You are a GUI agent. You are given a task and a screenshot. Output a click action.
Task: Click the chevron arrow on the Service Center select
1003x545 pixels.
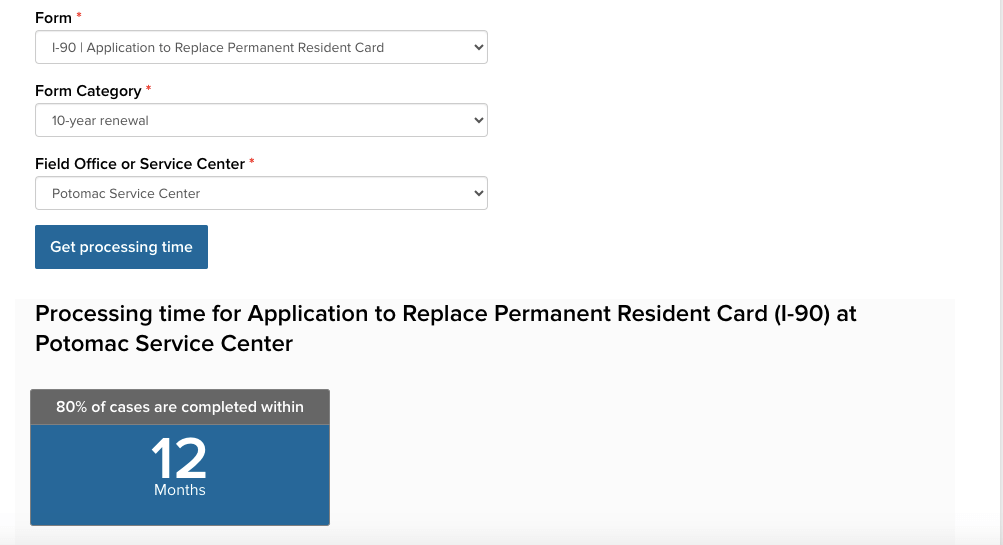pos(477,193)
